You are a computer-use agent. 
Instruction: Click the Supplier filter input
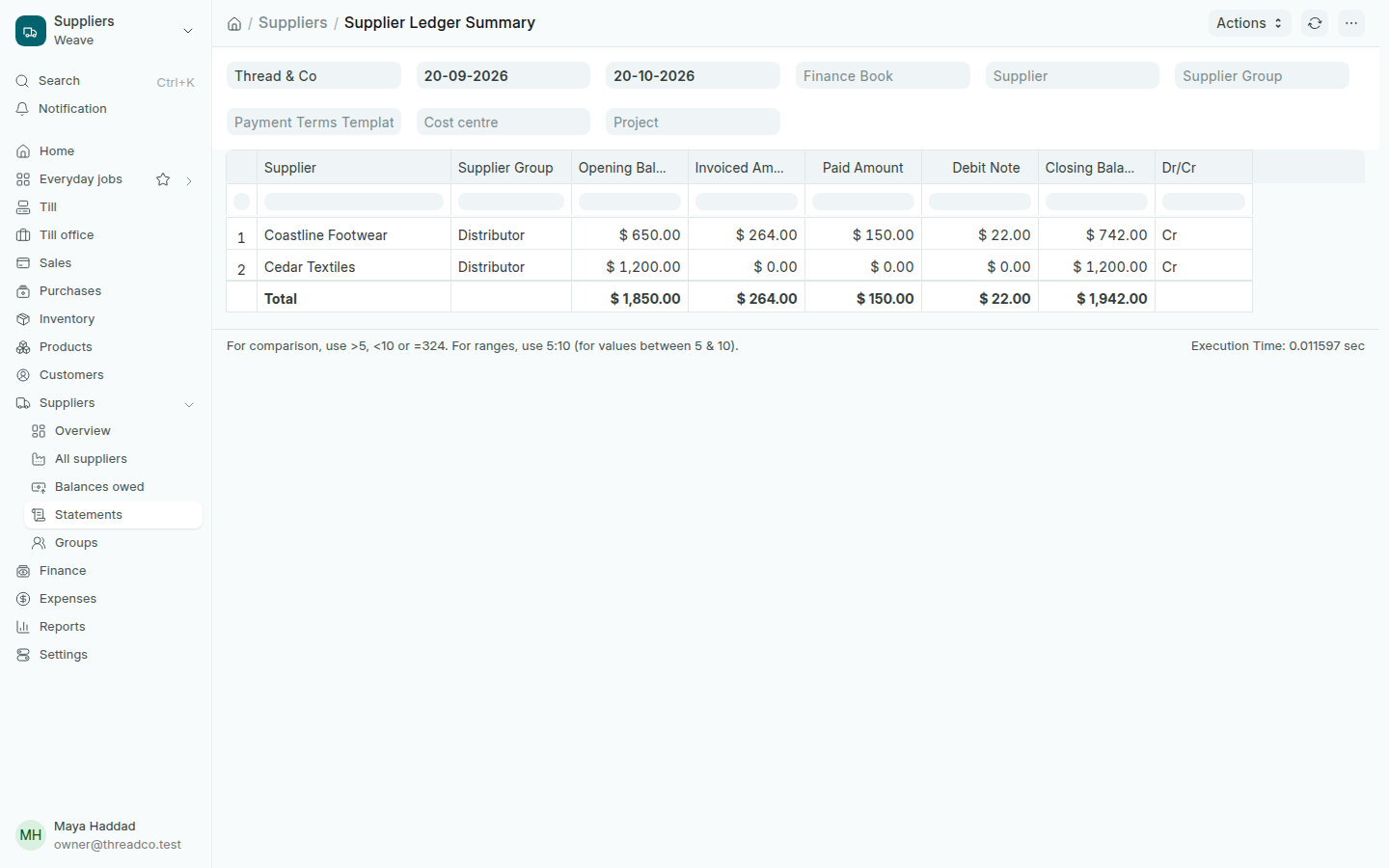[1072, 76]
